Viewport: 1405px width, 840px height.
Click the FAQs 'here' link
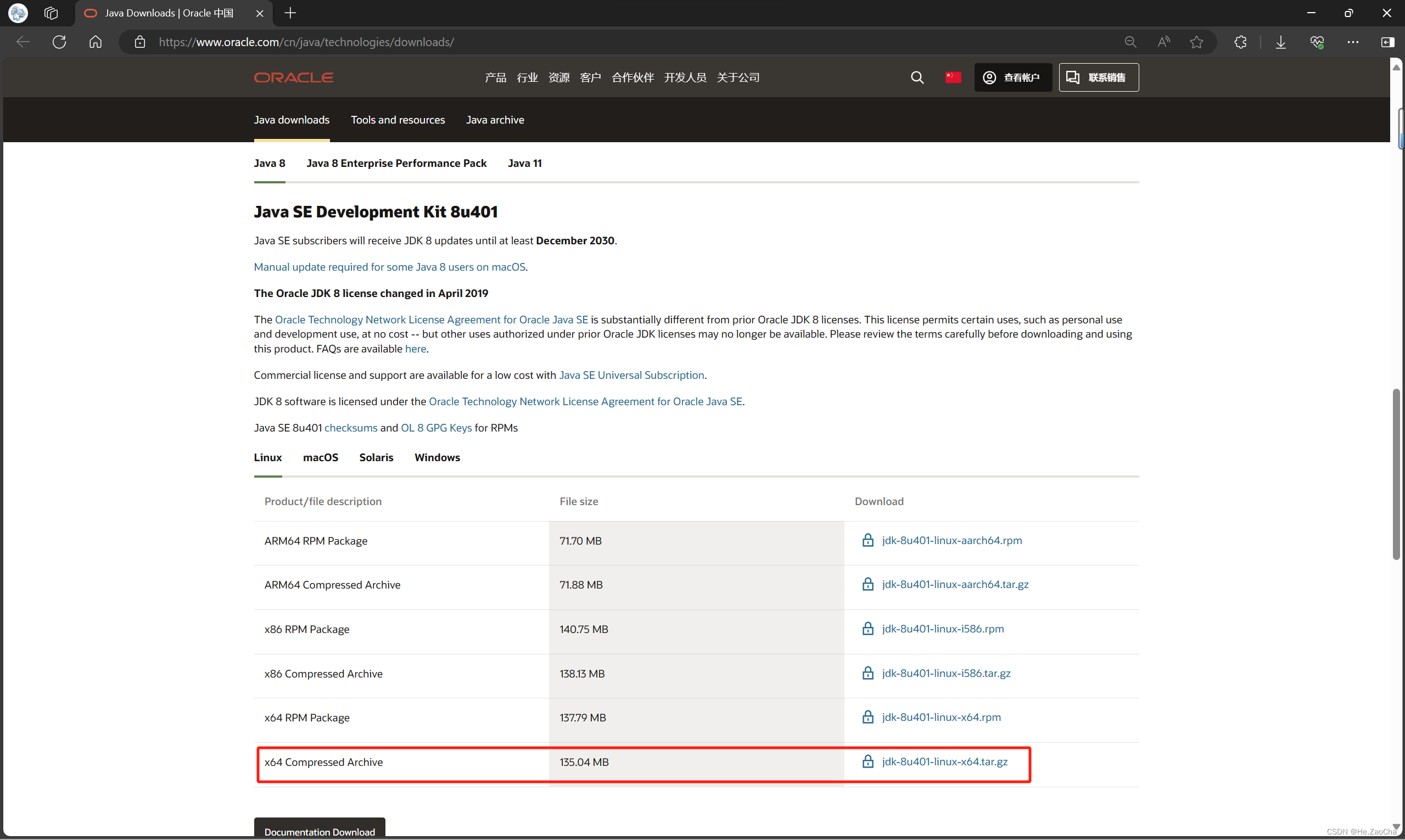(x=416, y=349)
